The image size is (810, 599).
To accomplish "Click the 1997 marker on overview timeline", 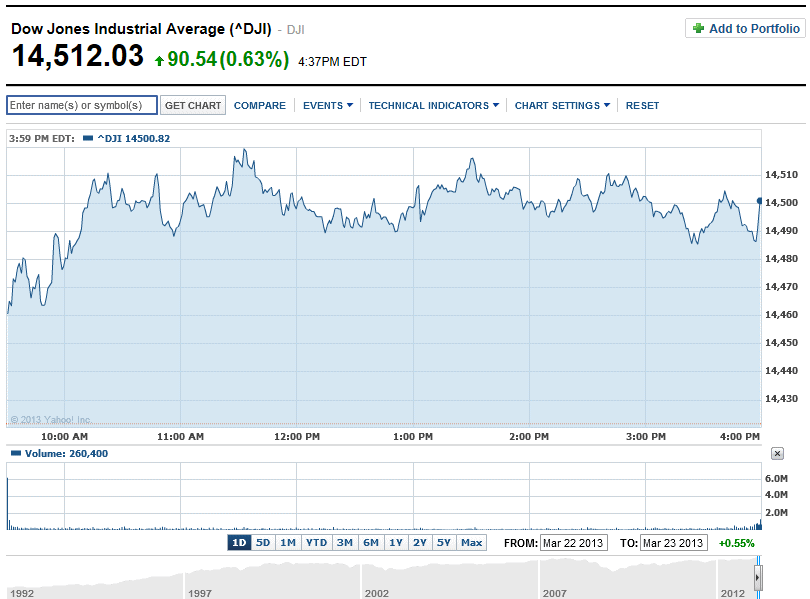I will point(200,593).
